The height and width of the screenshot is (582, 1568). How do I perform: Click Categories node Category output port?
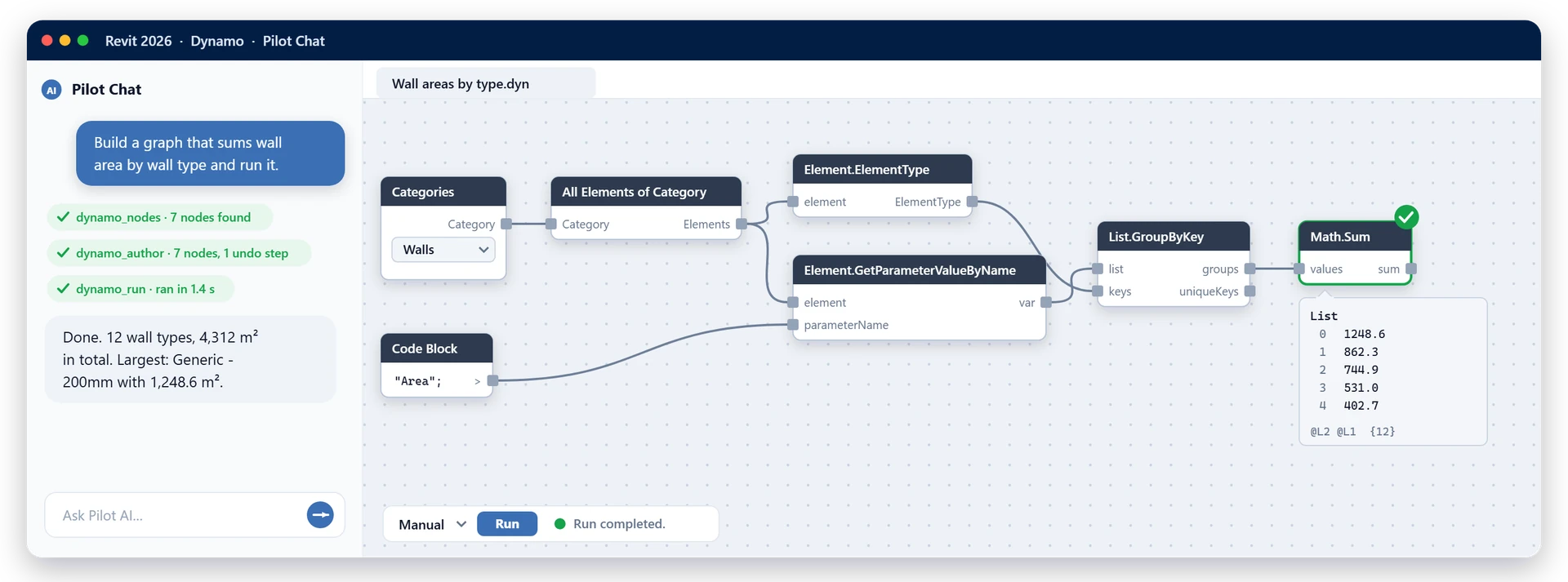click(x=506, y=224)
